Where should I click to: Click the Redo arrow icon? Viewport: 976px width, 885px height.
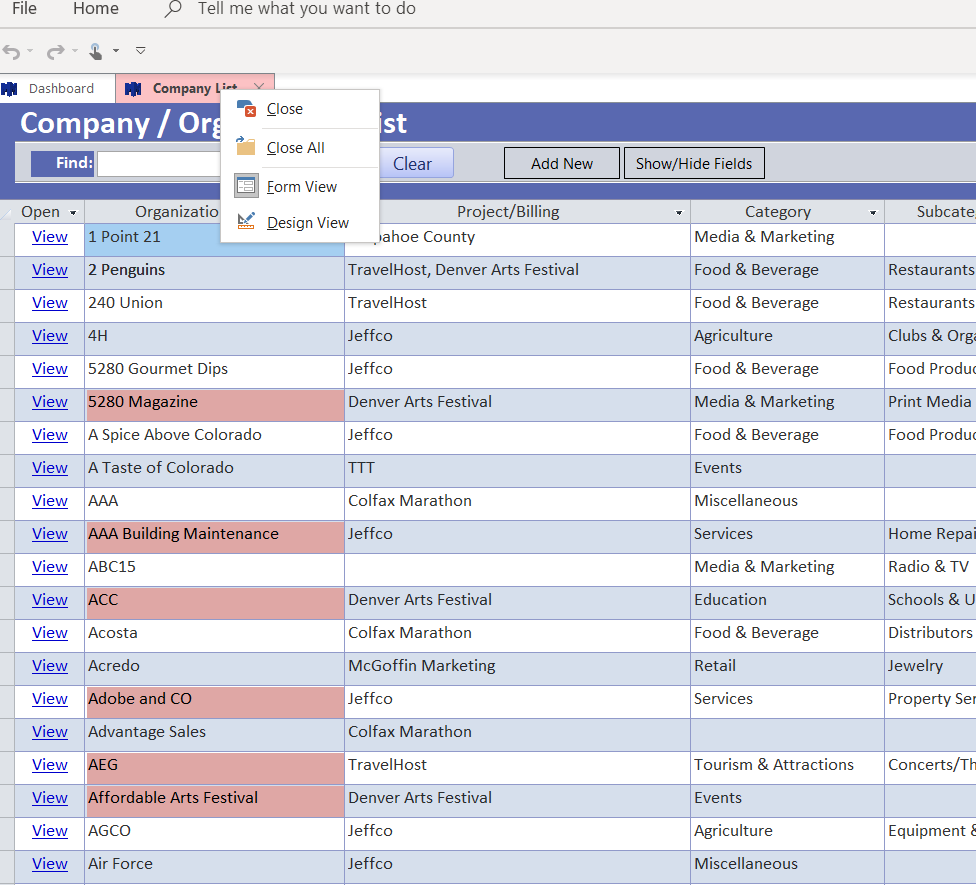[x=55, y=51]
